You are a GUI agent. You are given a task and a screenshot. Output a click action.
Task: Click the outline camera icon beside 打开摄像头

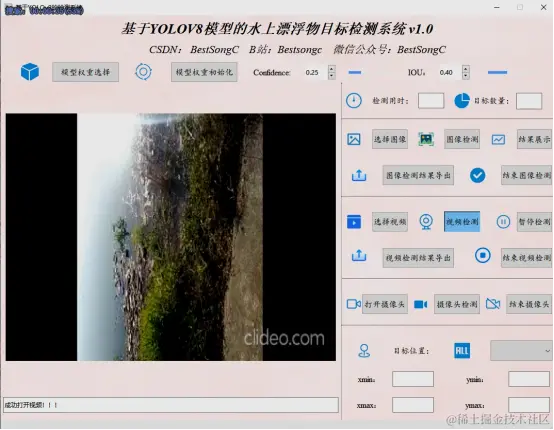pos(354,304)
